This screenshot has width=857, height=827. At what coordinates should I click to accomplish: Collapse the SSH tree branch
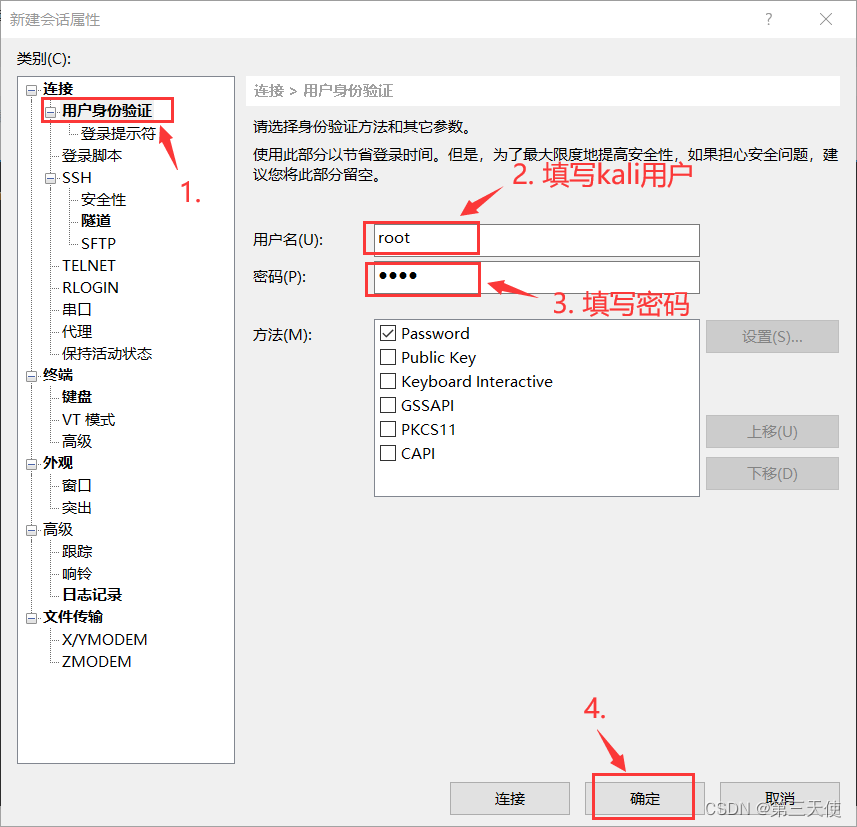[x=48, y=177]
